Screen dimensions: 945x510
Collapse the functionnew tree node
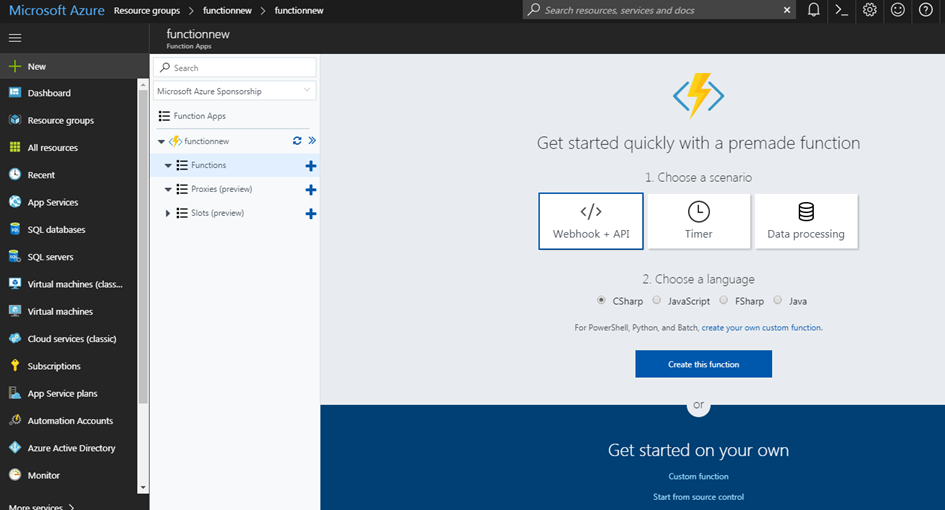pos(162,142)
